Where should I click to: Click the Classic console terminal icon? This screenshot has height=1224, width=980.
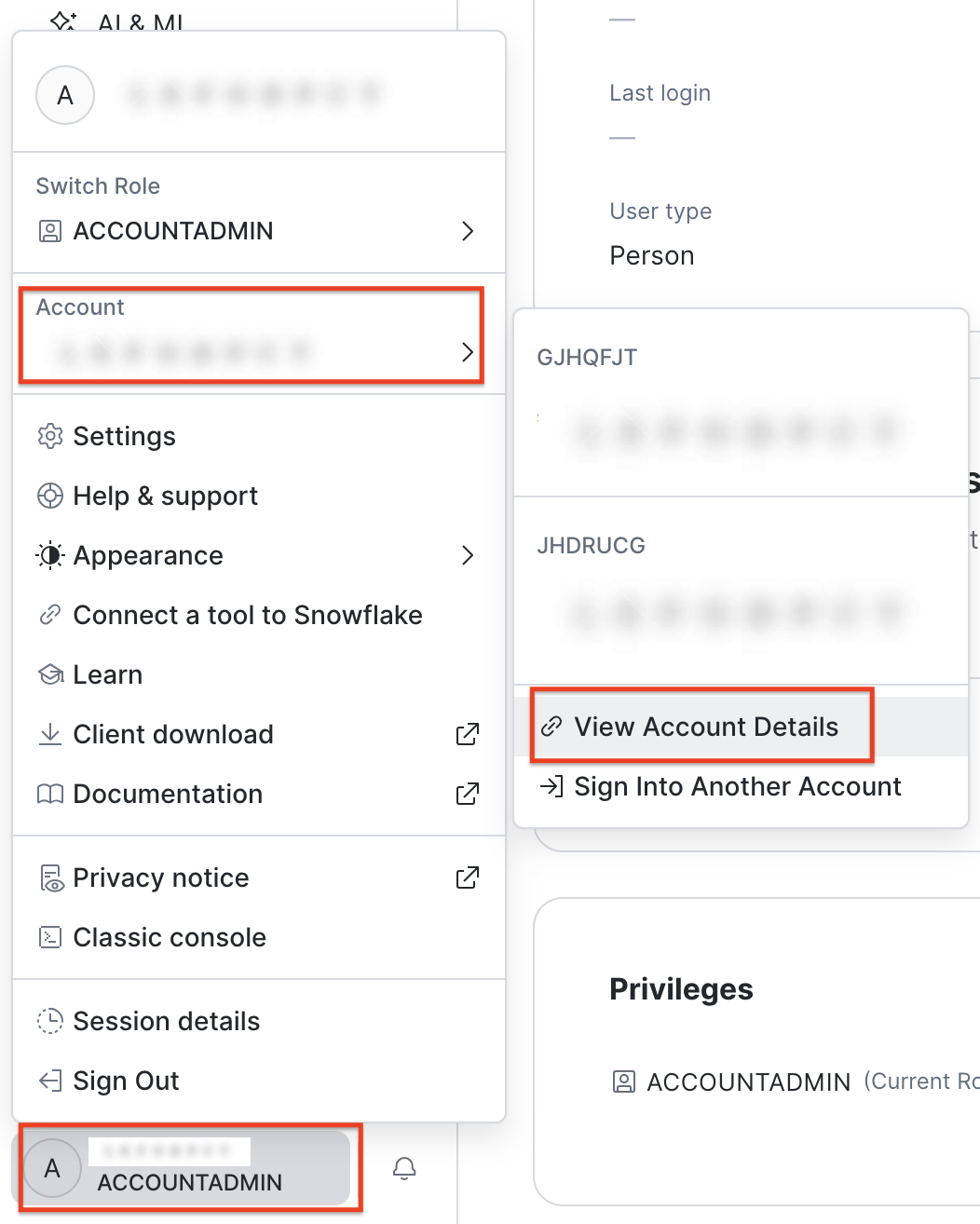tap(49, 937)
